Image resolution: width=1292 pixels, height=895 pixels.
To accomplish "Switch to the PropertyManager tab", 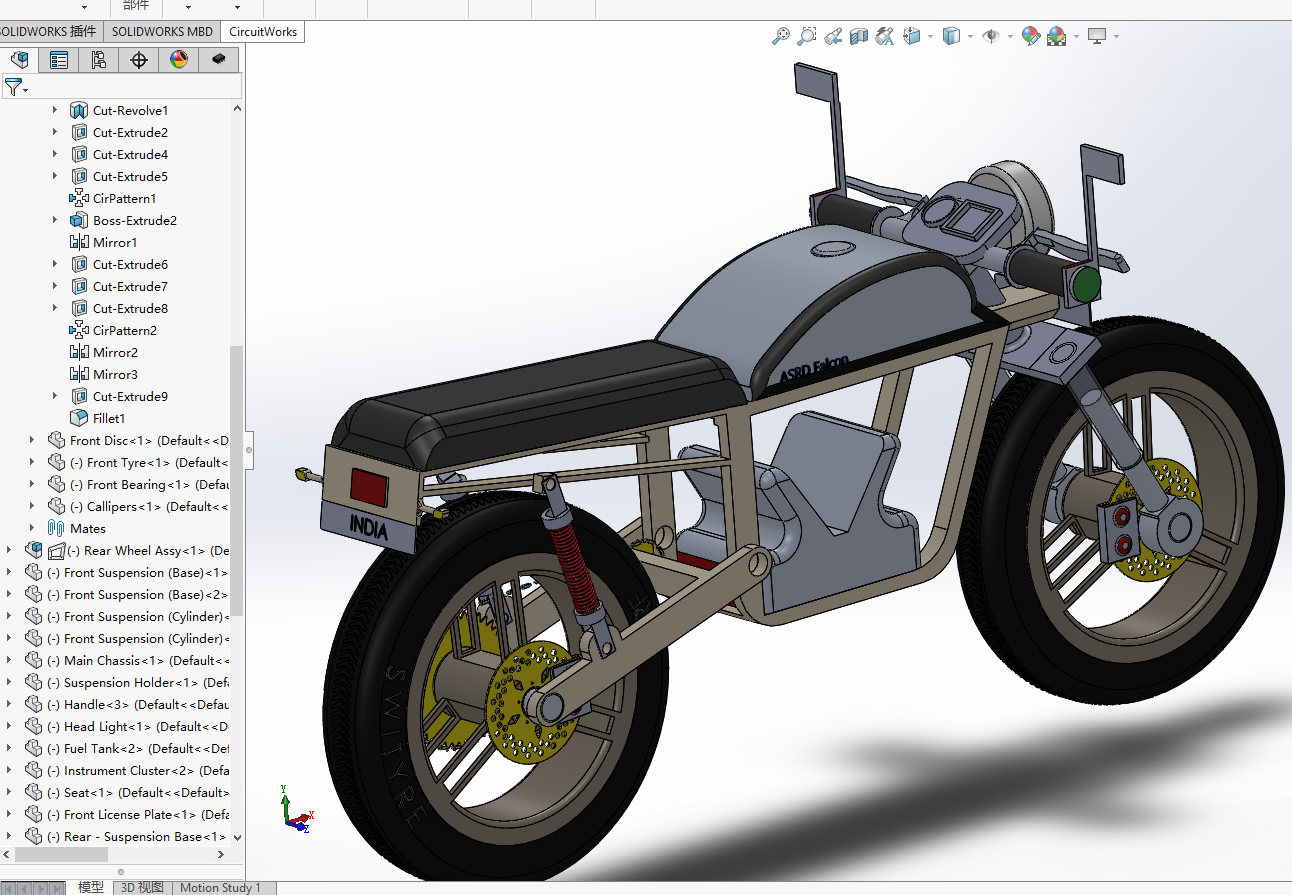I will pyautogui.click(x=59, y=60).
